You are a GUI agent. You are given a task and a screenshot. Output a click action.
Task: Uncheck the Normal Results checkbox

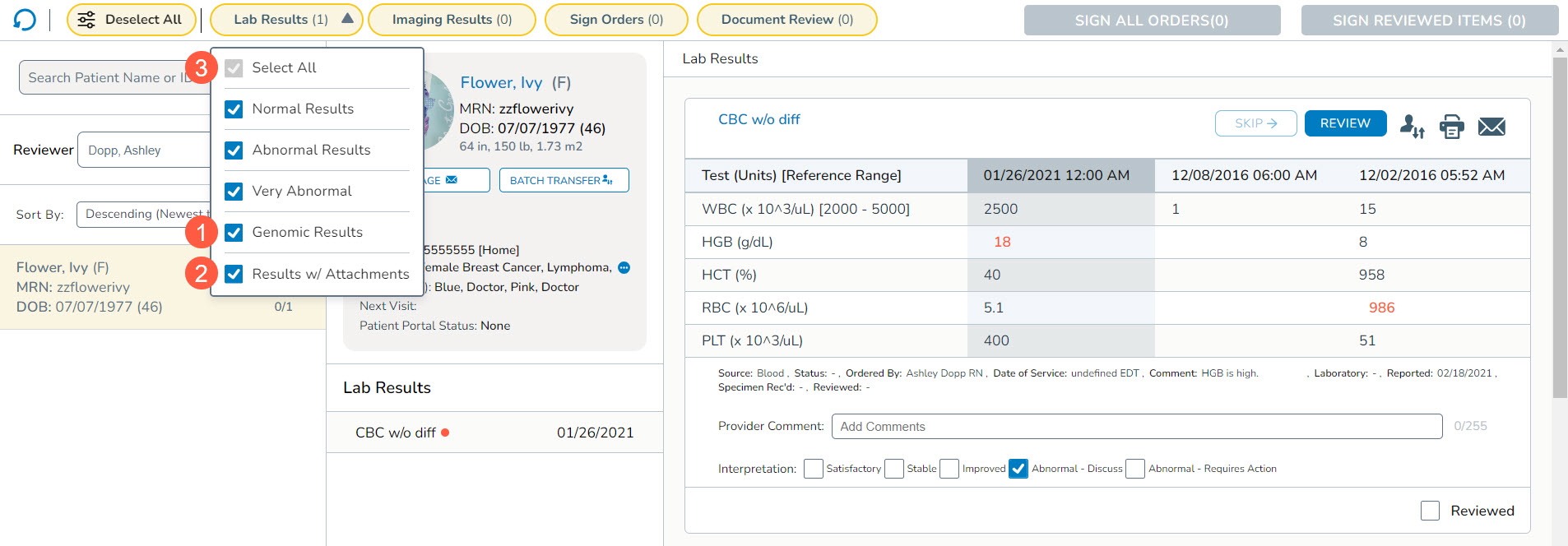tap(234, 109)
